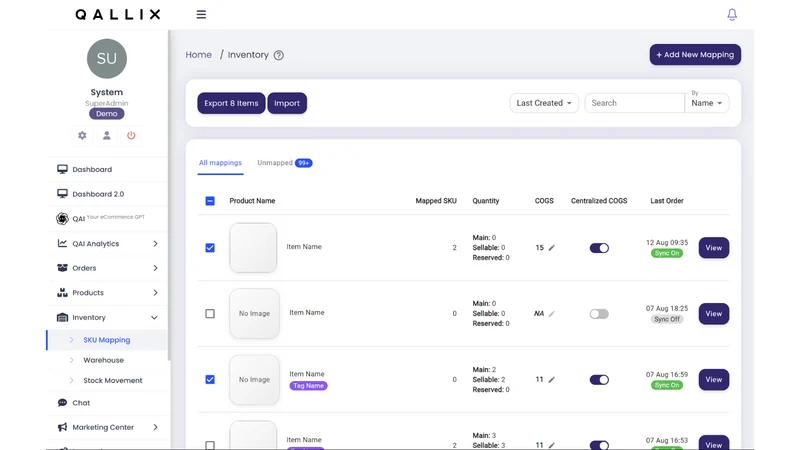Open Warehouse submenu item
This screenshot has height=450, width=800.
104,360
